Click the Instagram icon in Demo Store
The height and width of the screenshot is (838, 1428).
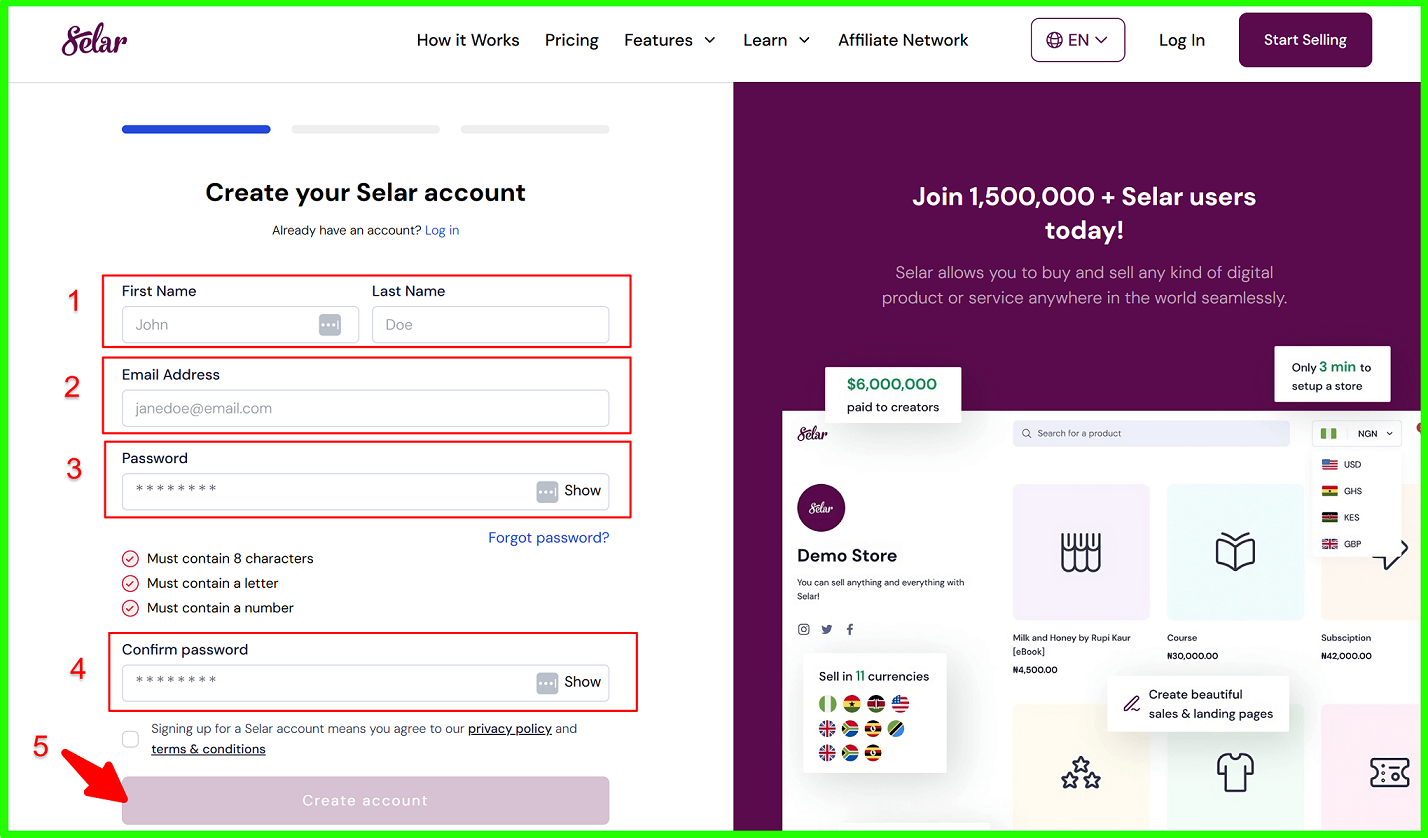tap(803, 629)
